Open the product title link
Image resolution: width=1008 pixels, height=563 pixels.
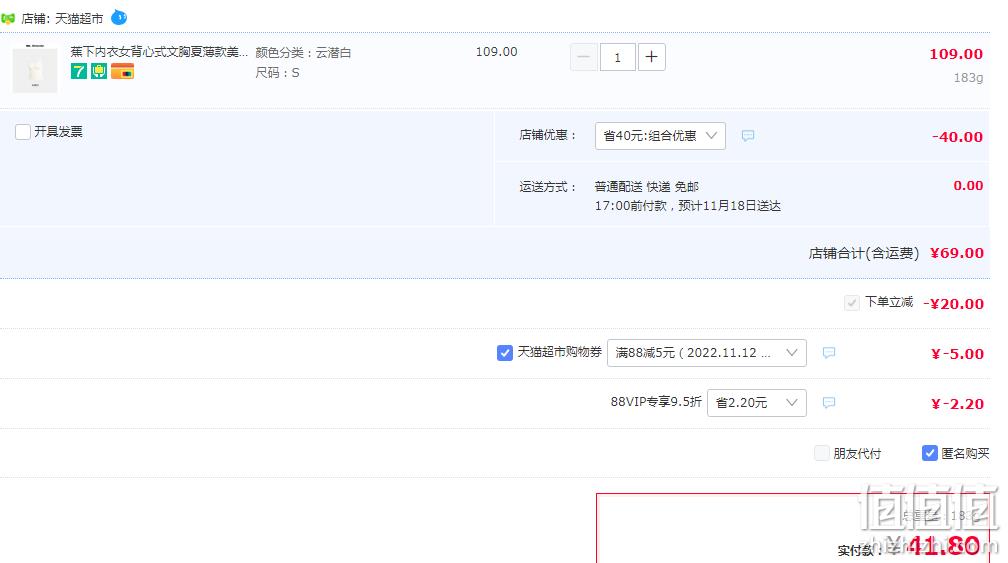point(159,52)
